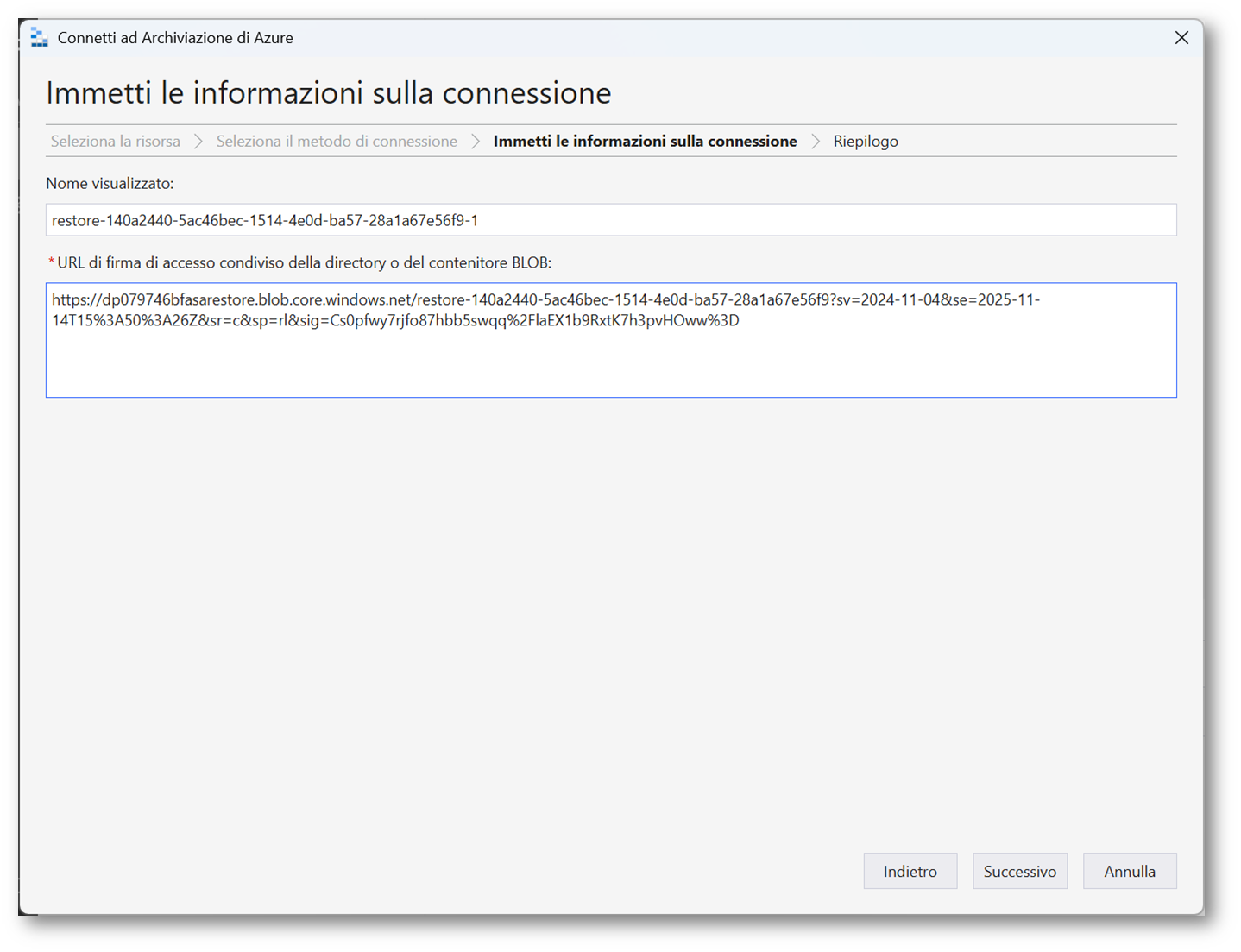Click the window title Connetti ad Archiviazione di Azure

(x=175, y=37)
